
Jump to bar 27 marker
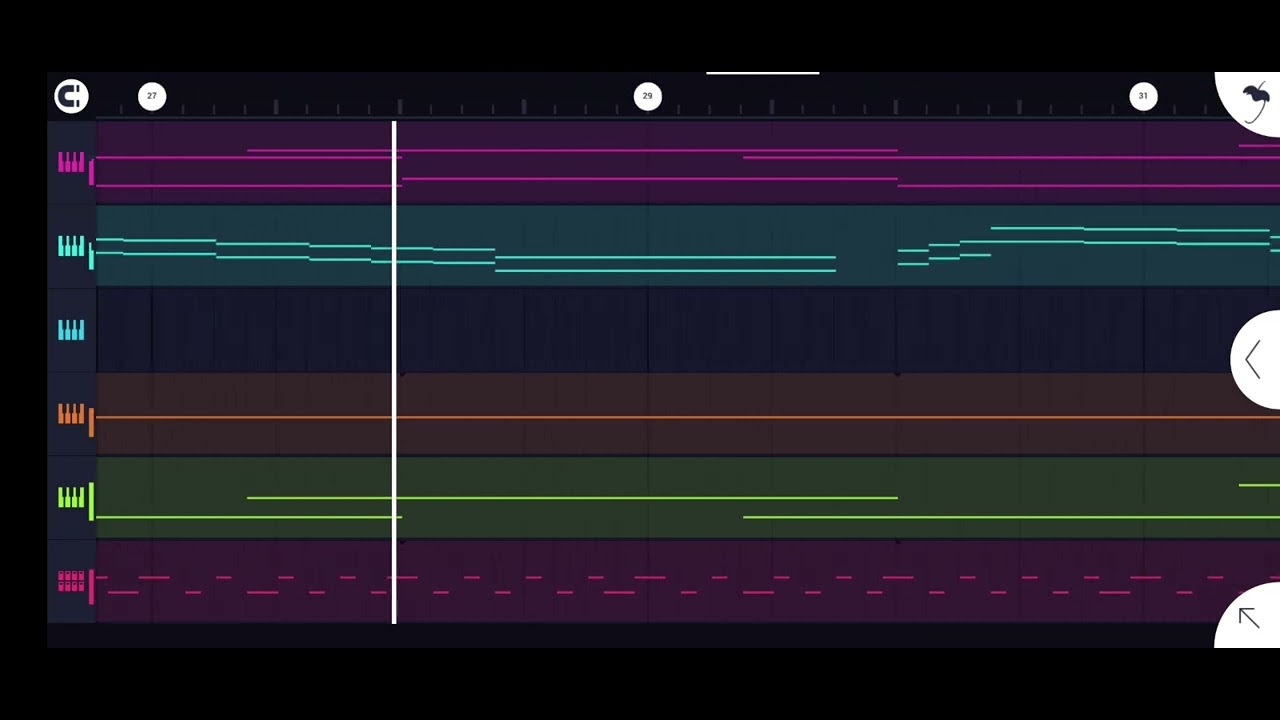point(152,96)
